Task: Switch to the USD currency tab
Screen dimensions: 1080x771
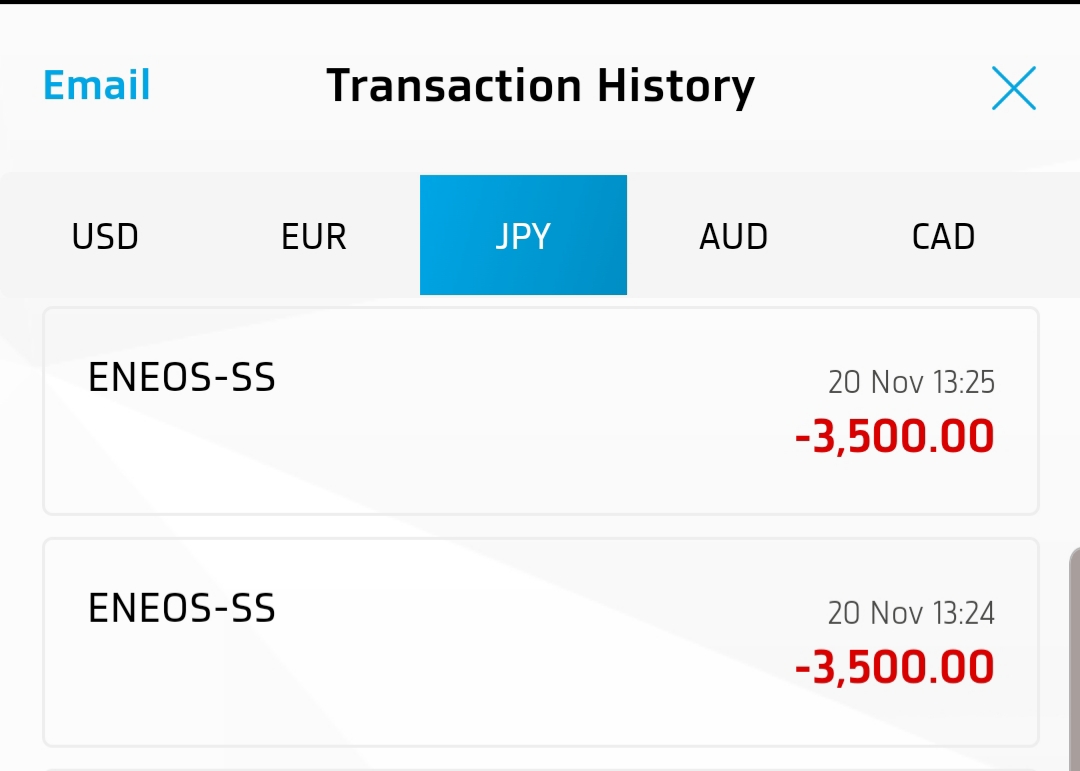Action: (x=105, y=236)
